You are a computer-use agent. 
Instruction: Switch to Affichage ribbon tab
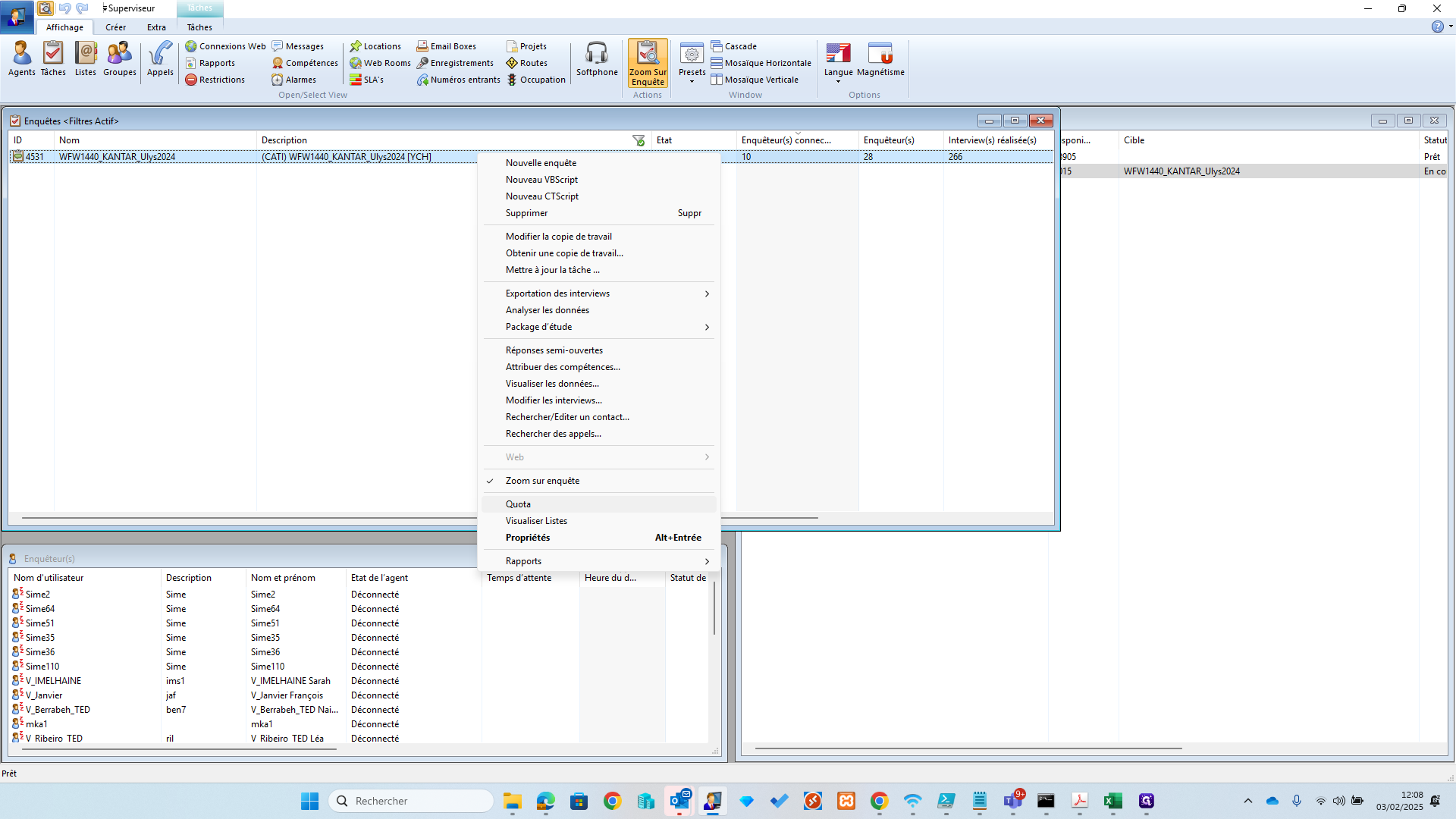(64, 27)
